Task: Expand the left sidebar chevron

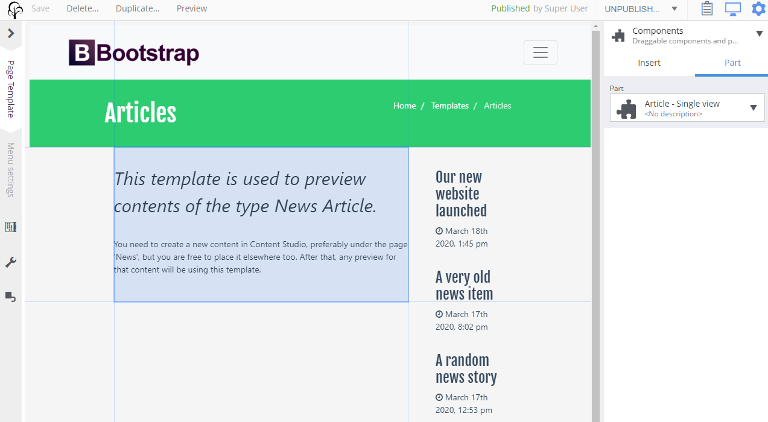Action: (11, 33)
